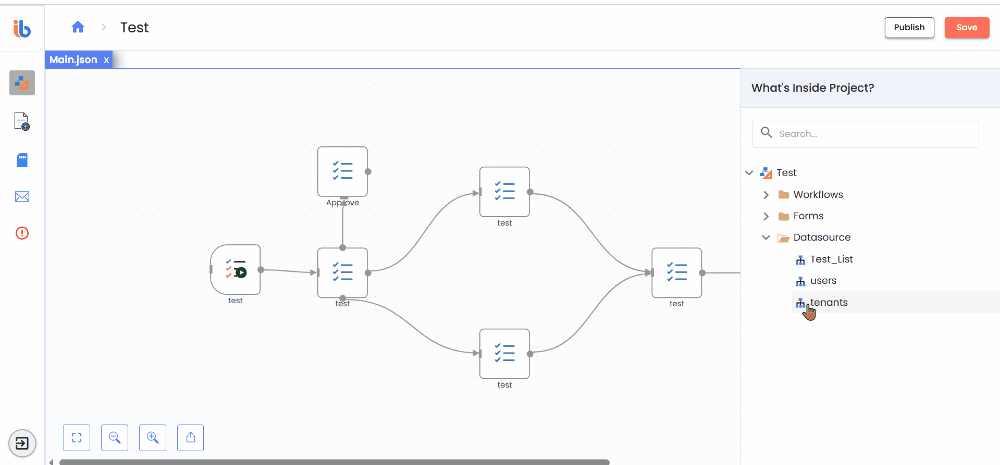The width and height of the screenshot is (1000, 465).
Task: Click the Test breadcrumb title
Action: pos(134,27)
